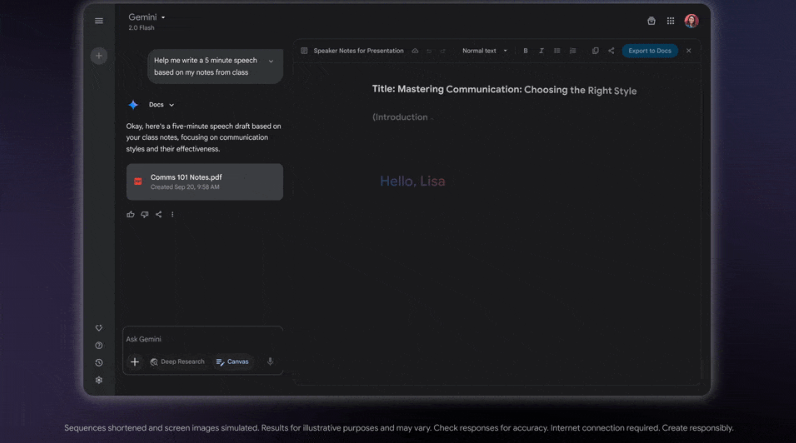Open Activity history icon in sidebar

[99, 363]
